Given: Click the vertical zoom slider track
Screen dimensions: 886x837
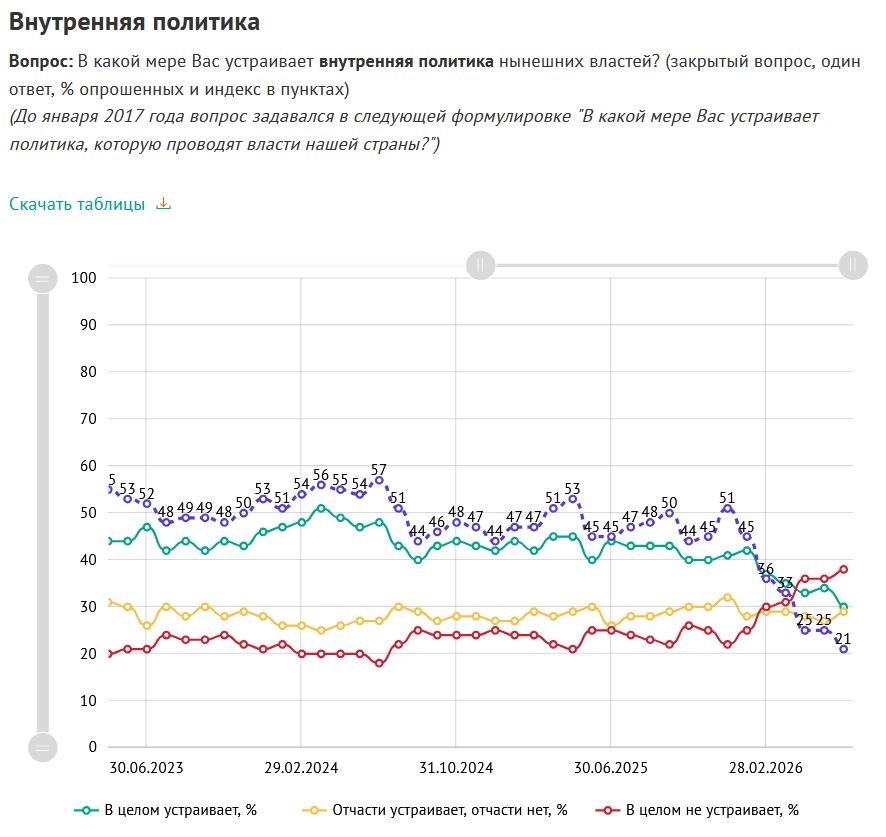Looking at the screenshot, I should click(43, 513).
